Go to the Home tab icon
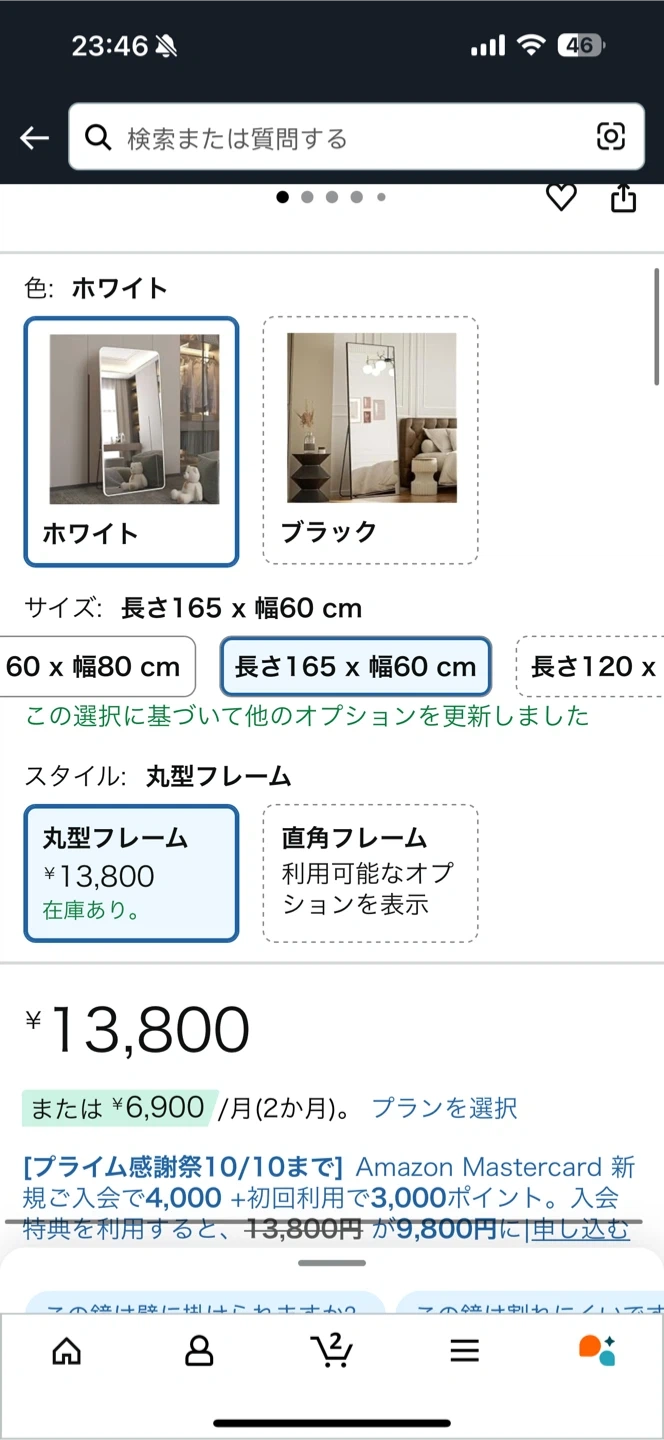The height and width of the screenshot is (1440, 664). (66, 1351)
